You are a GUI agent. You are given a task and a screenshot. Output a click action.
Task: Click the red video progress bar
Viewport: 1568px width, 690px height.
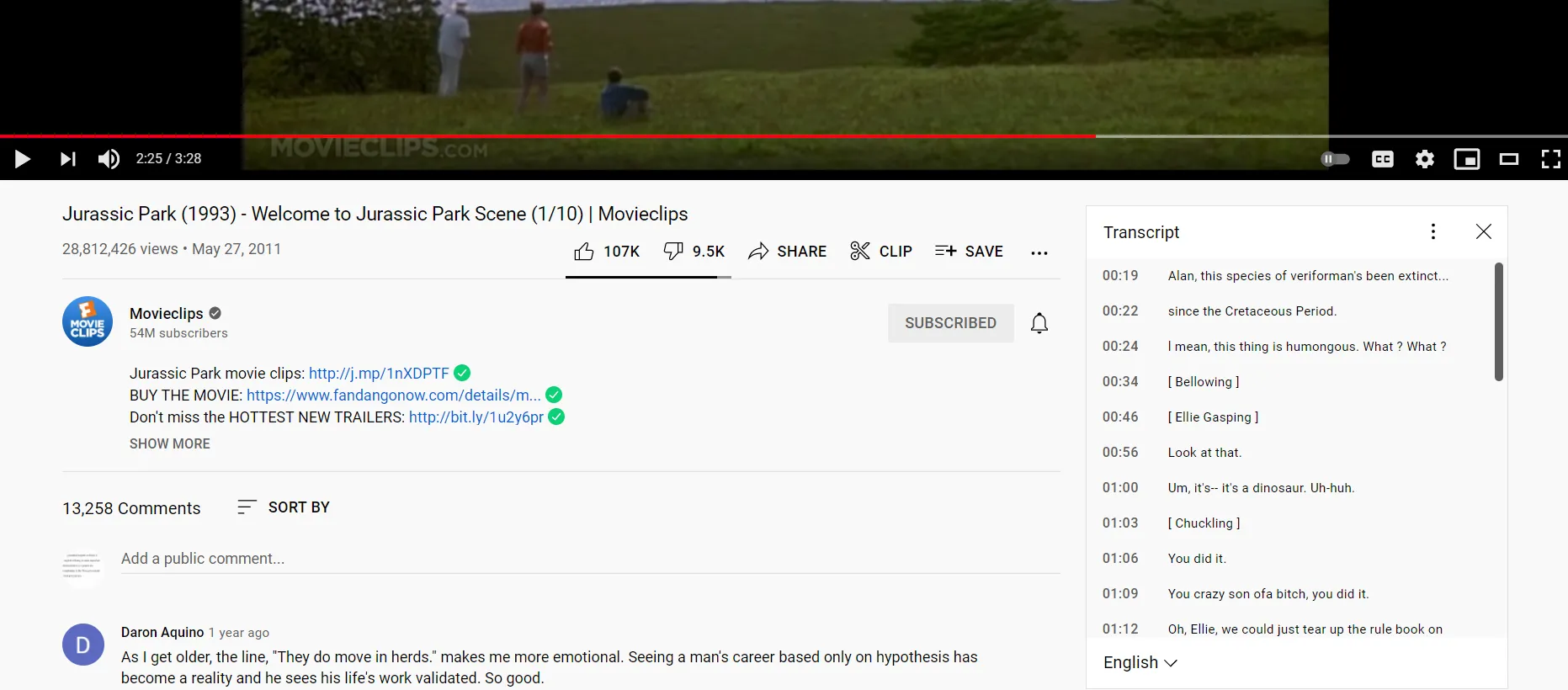pyautogui.click(x=547, y=135)
